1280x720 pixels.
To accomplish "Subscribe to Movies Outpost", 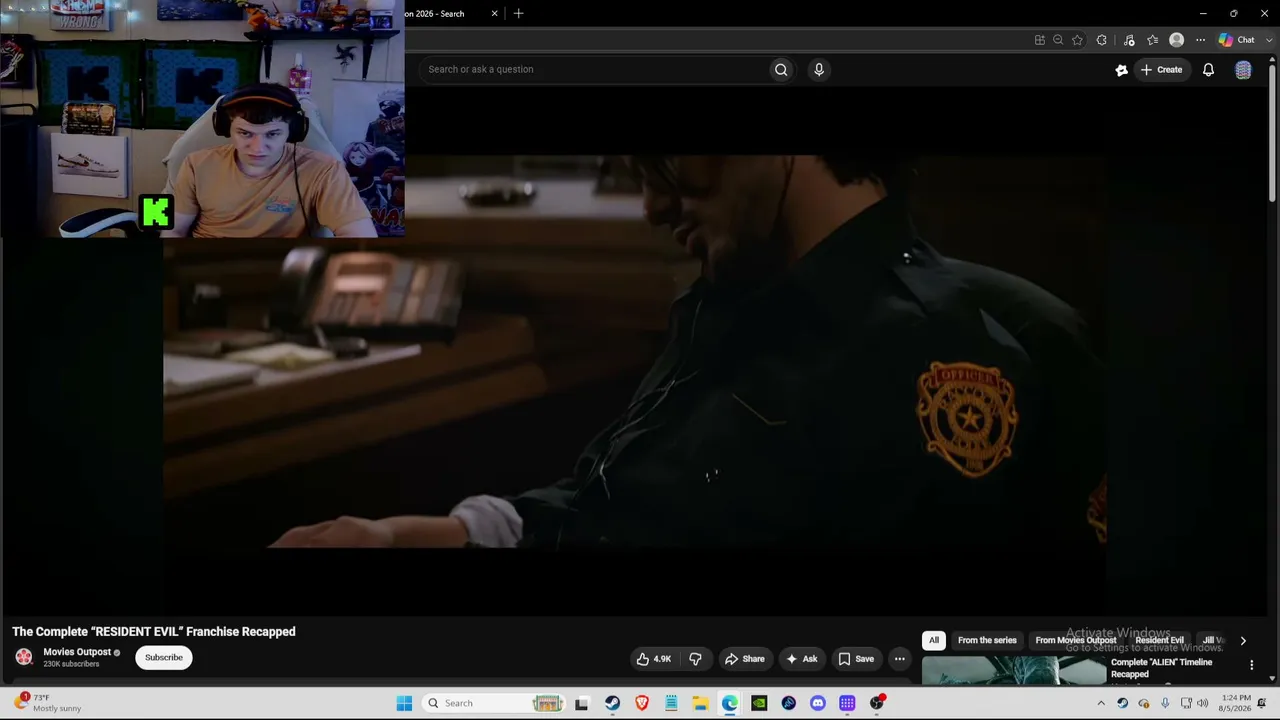I will point(163,657).
